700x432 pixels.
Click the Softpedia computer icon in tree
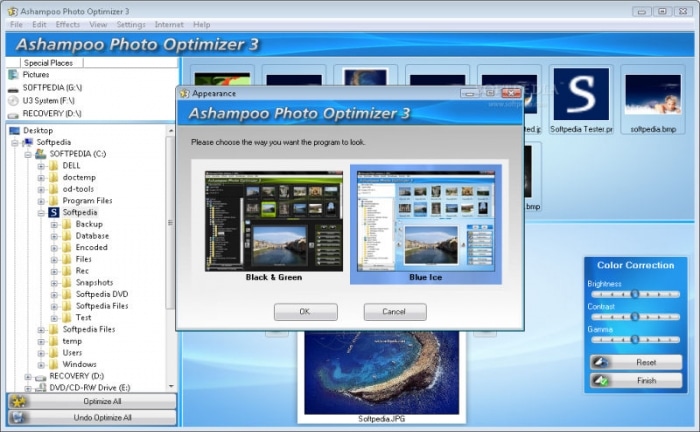tap(28, 142)
